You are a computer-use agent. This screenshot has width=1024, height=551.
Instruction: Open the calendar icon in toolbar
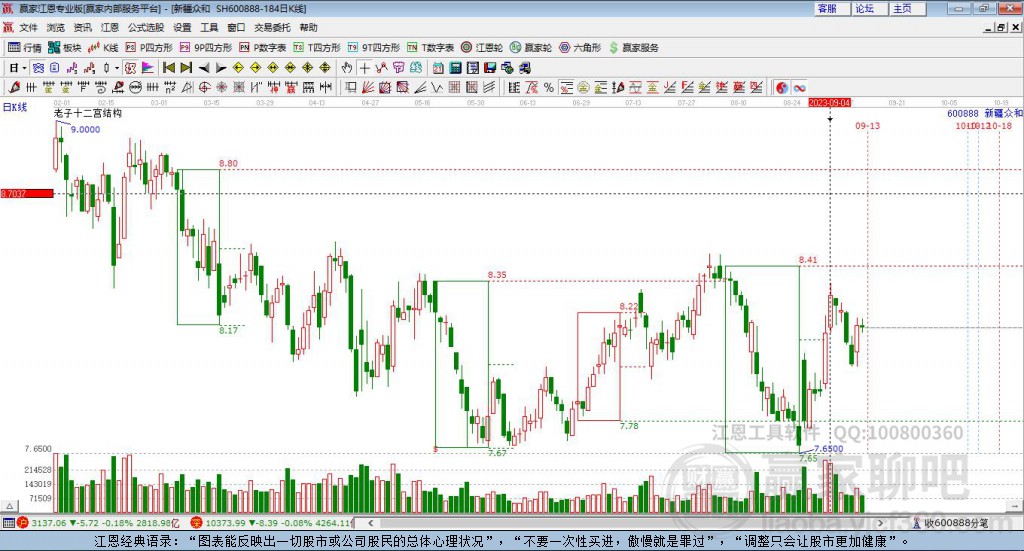[x=438, y=68]
